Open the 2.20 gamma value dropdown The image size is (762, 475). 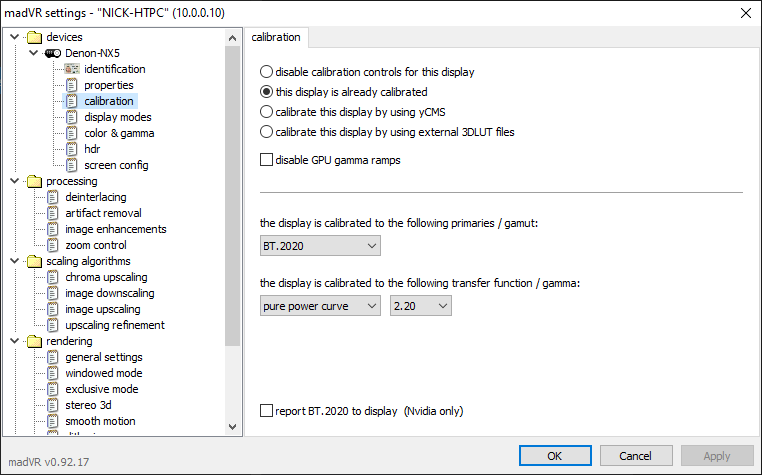pyautogui.click(x=421, y=306)
